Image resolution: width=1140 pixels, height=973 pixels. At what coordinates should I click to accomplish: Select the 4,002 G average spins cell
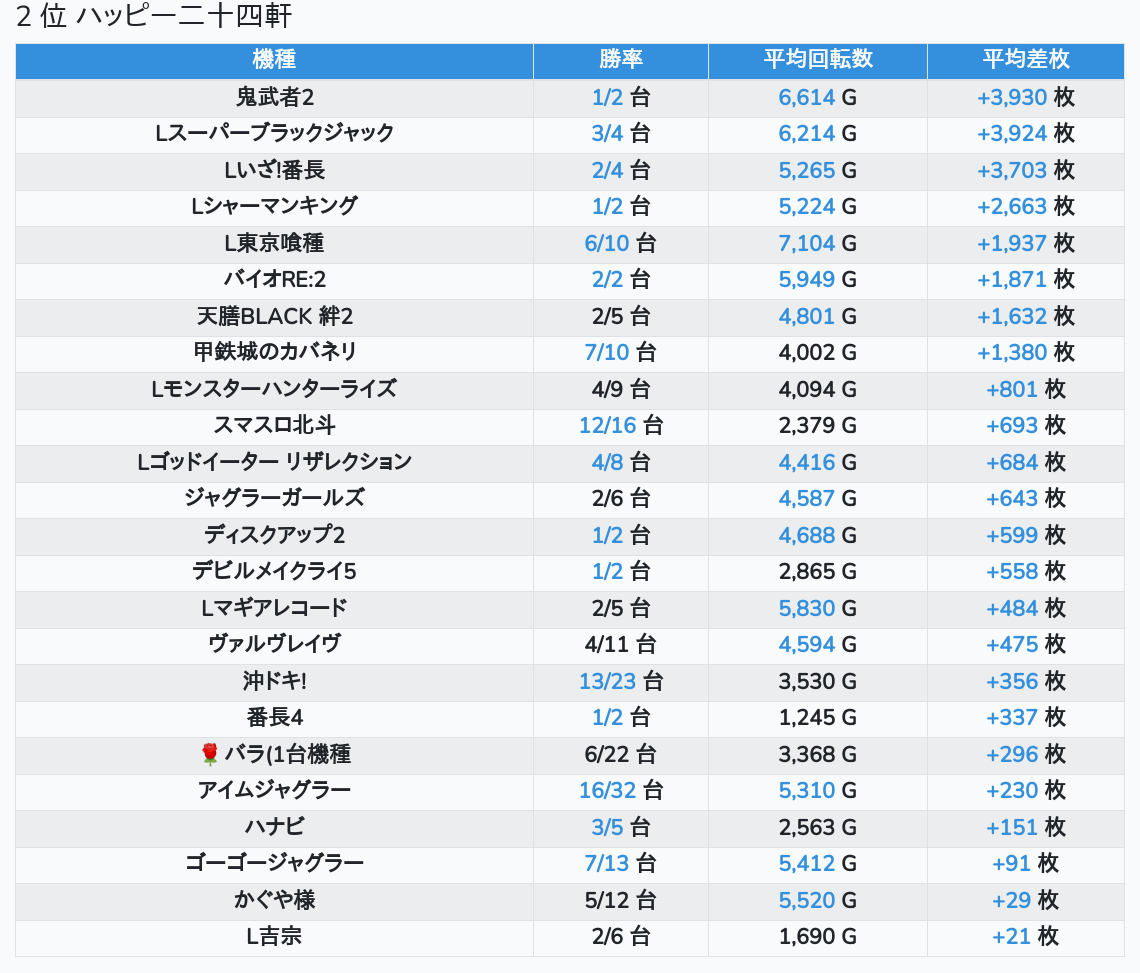pyautogui.click(x=817, y=353)
